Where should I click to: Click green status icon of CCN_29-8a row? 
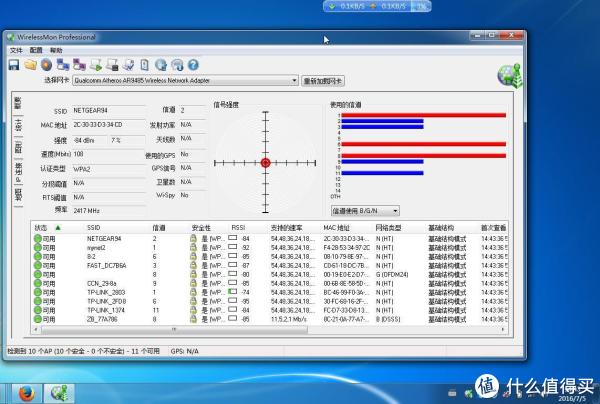click(38, 283)
